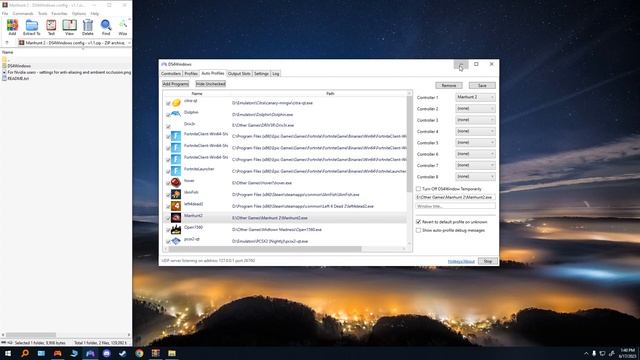Uncheck the citra-qt entry checkbox
Viewport: 640px width, 360px height.
[168, 103]
